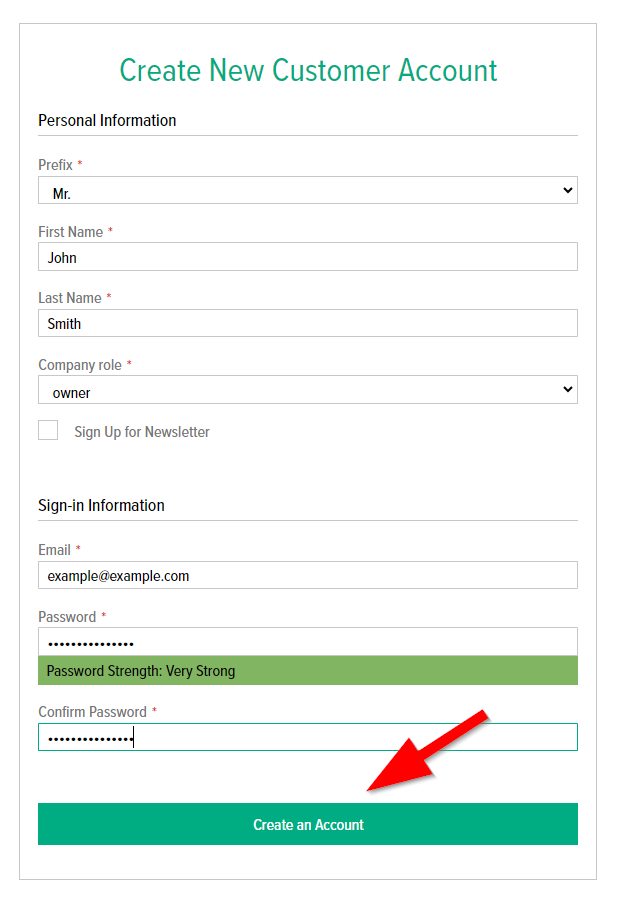Click the Sign-in Information section heading
The image size is (618, 902).
[101, 505]
